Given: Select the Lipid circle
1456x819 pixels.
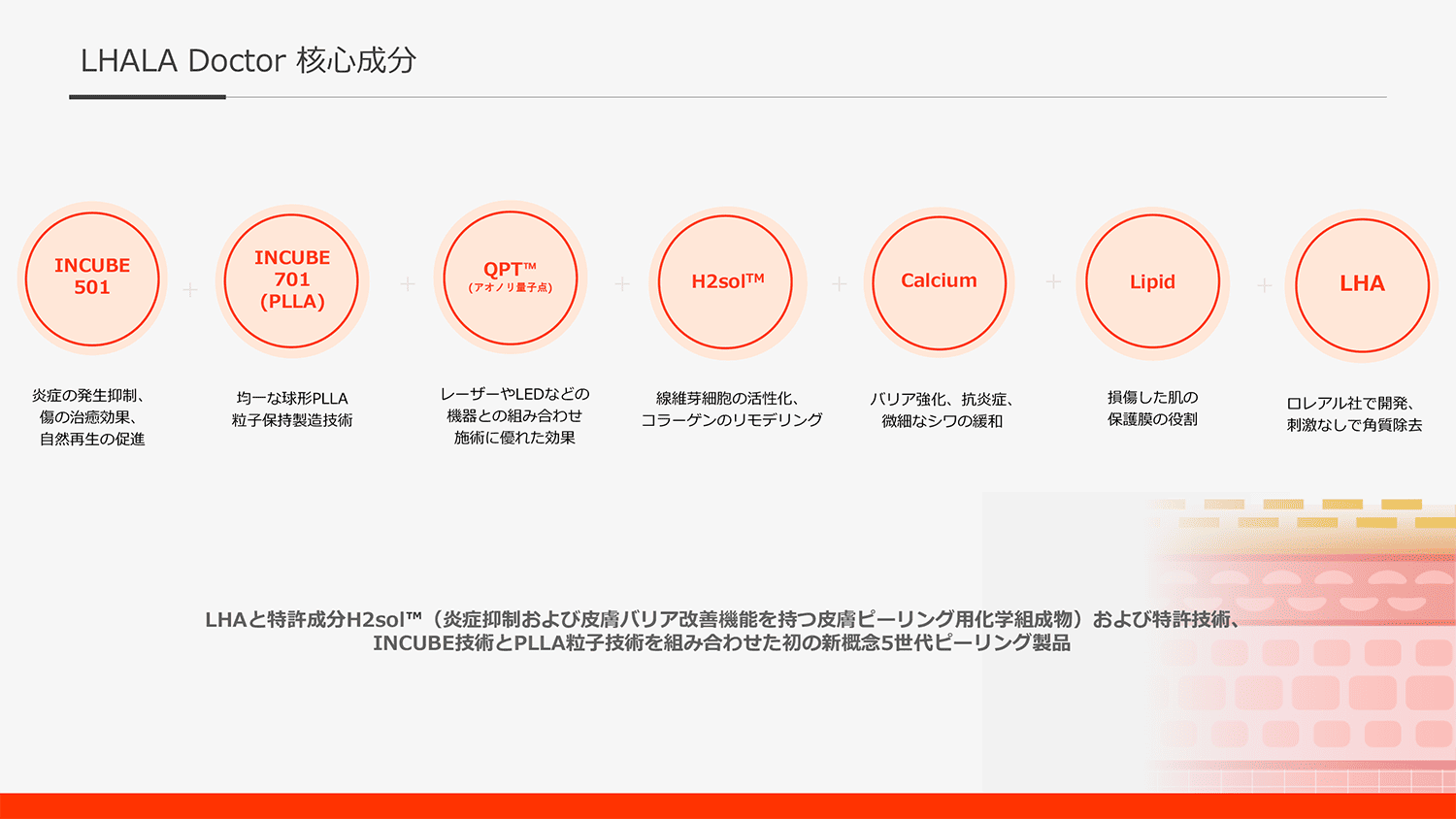Looking at the screenshot, I should [1152, 282].
